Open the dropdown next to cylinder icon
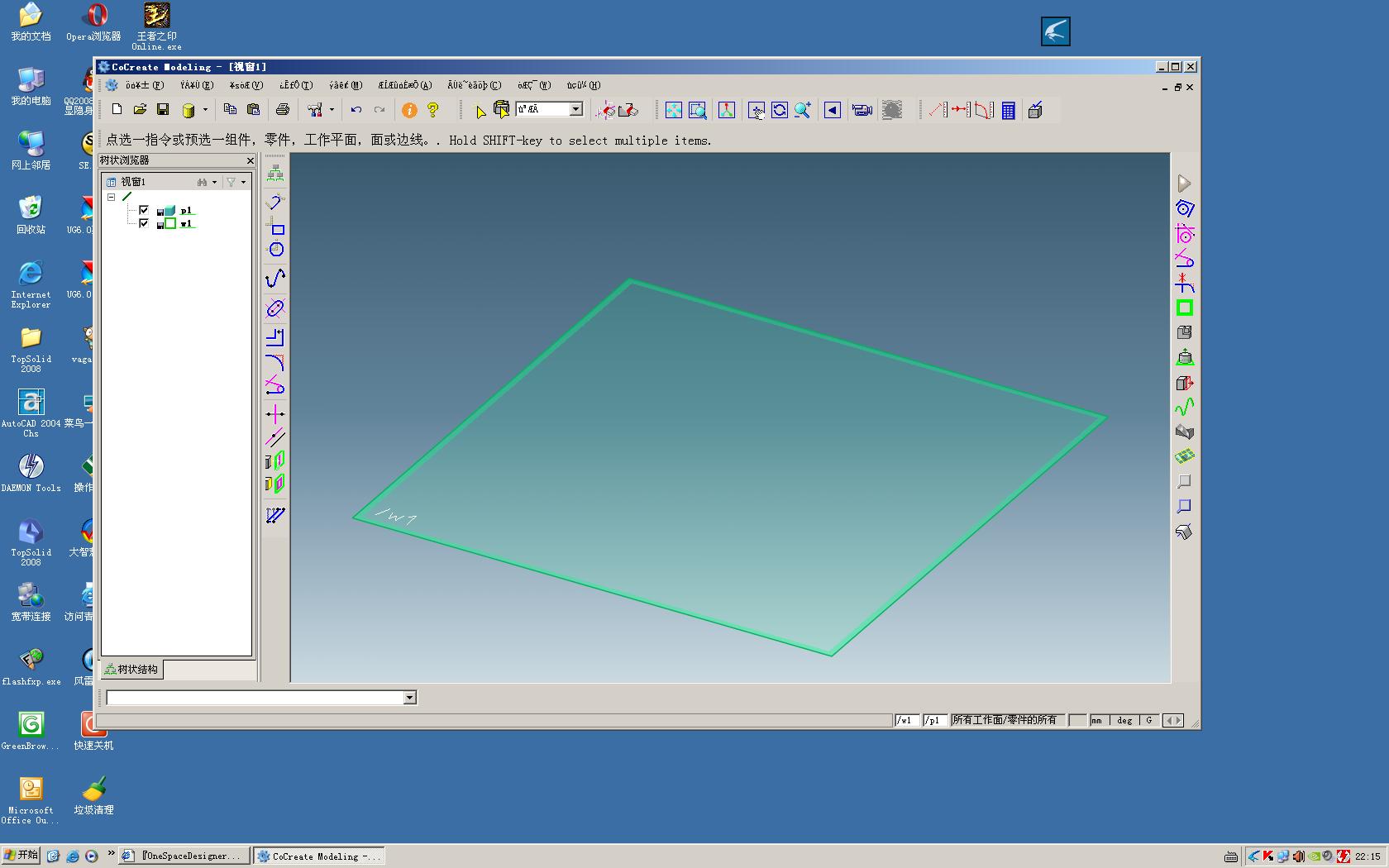Image resolution: width=1389 pixels, height=868 pixels. point(205,110)
